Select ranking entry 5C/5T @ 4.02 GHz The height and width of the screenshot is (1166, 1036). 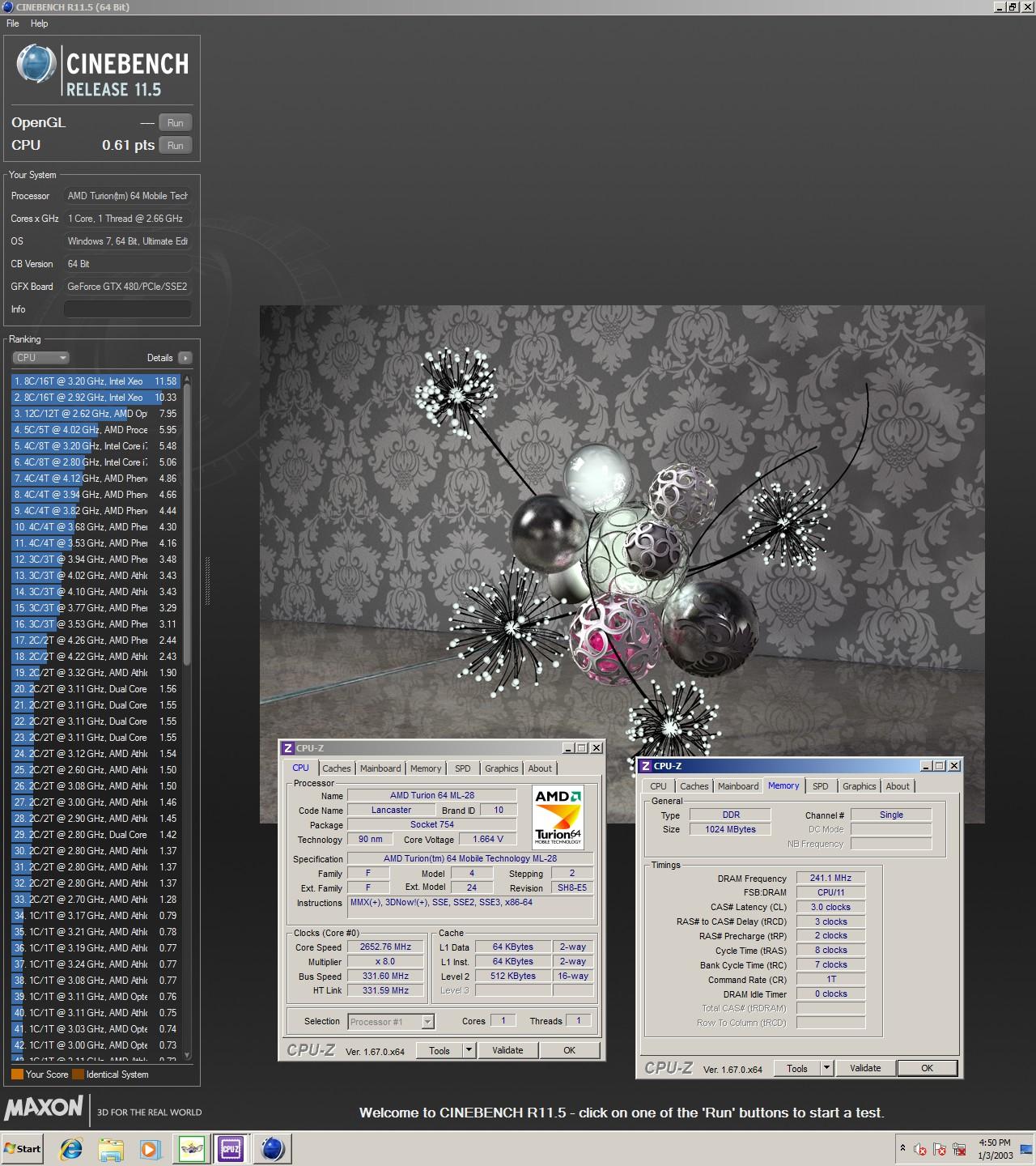point(96,429)
